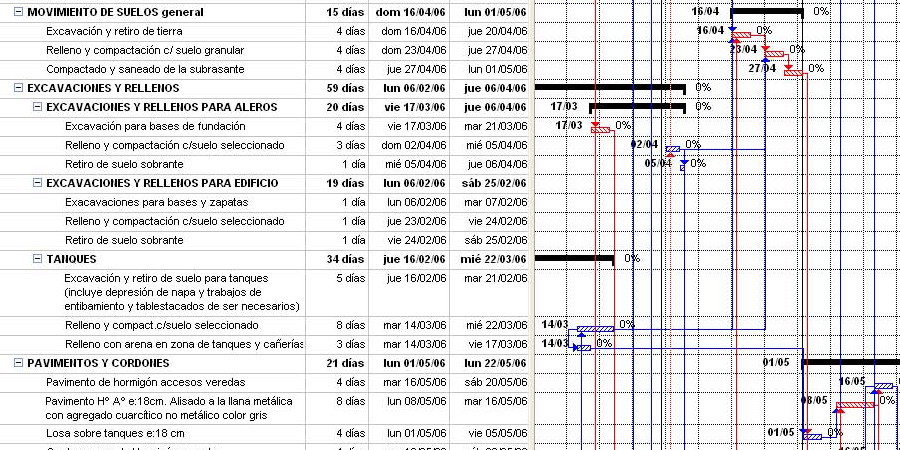This screenshot has width=900, height=450.
Task: Select the Excavación y retiro de tierra task
Action: (114, 31)
